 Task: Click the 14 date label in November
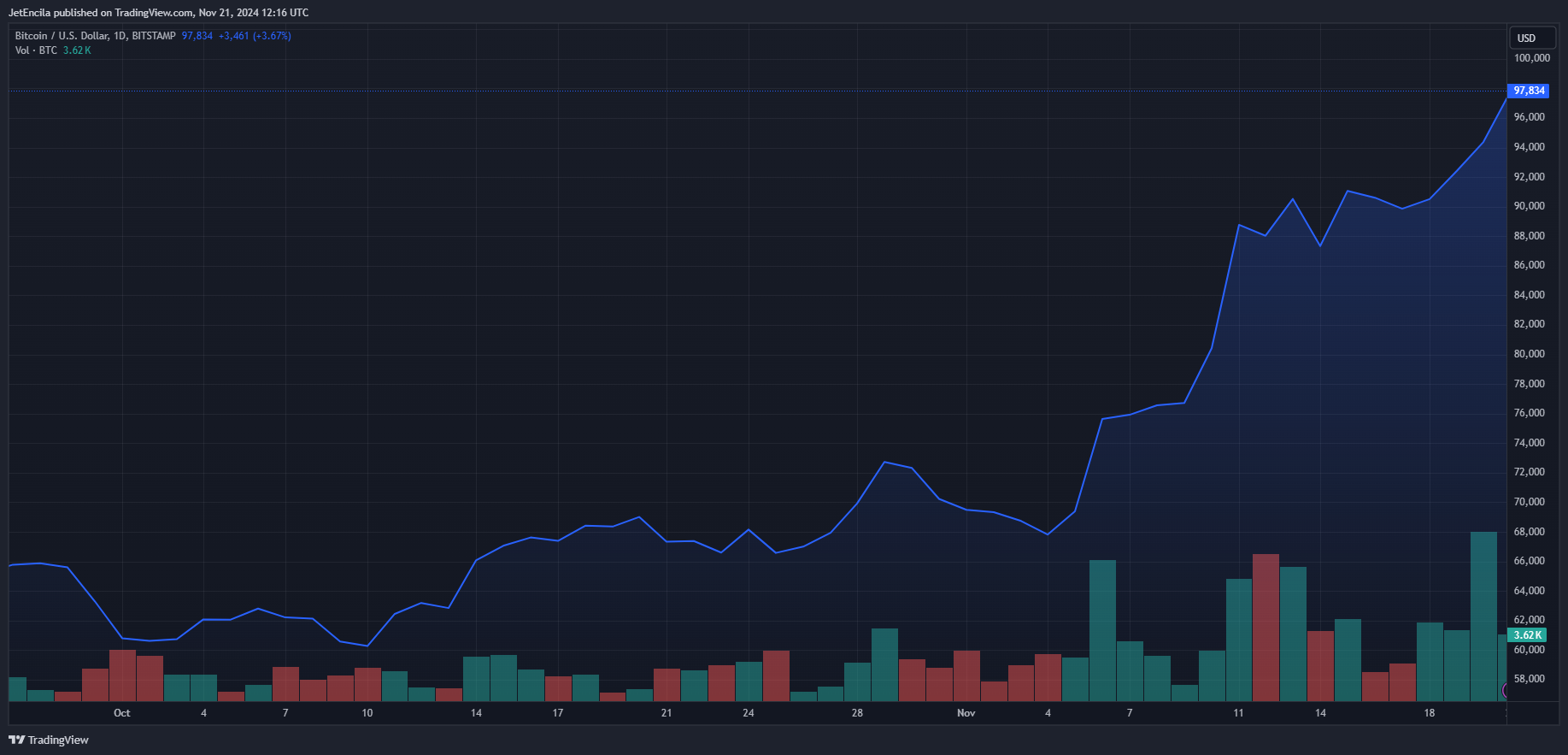[x=1320, y=713]
